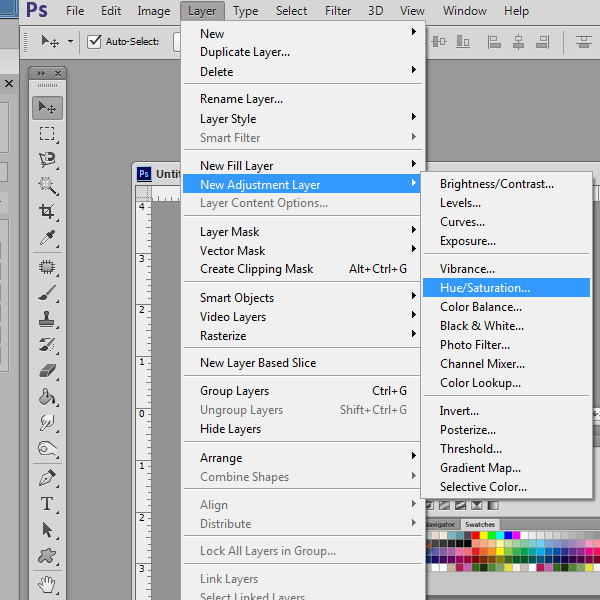Select the Rectangular Marquee tool
The image size is (600, 600).
click(x=47, y=134)
